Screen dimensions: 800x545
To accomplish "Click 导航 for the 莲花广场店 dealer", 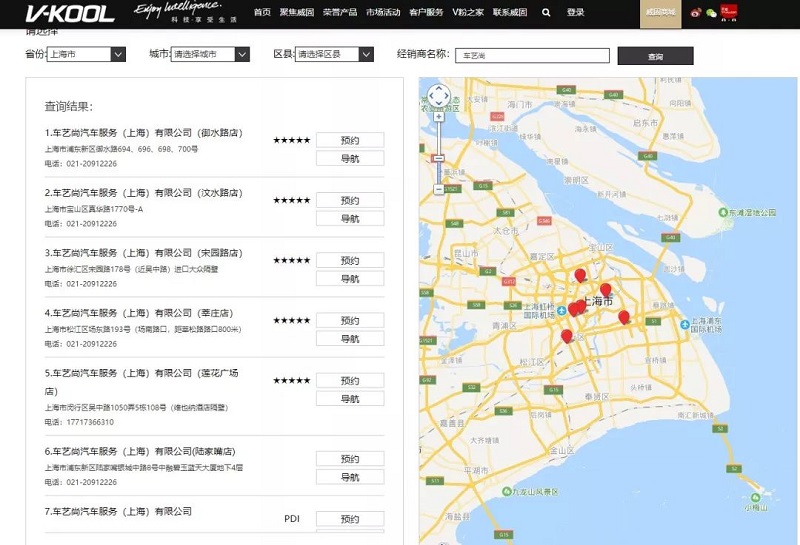I will point(350,399).
